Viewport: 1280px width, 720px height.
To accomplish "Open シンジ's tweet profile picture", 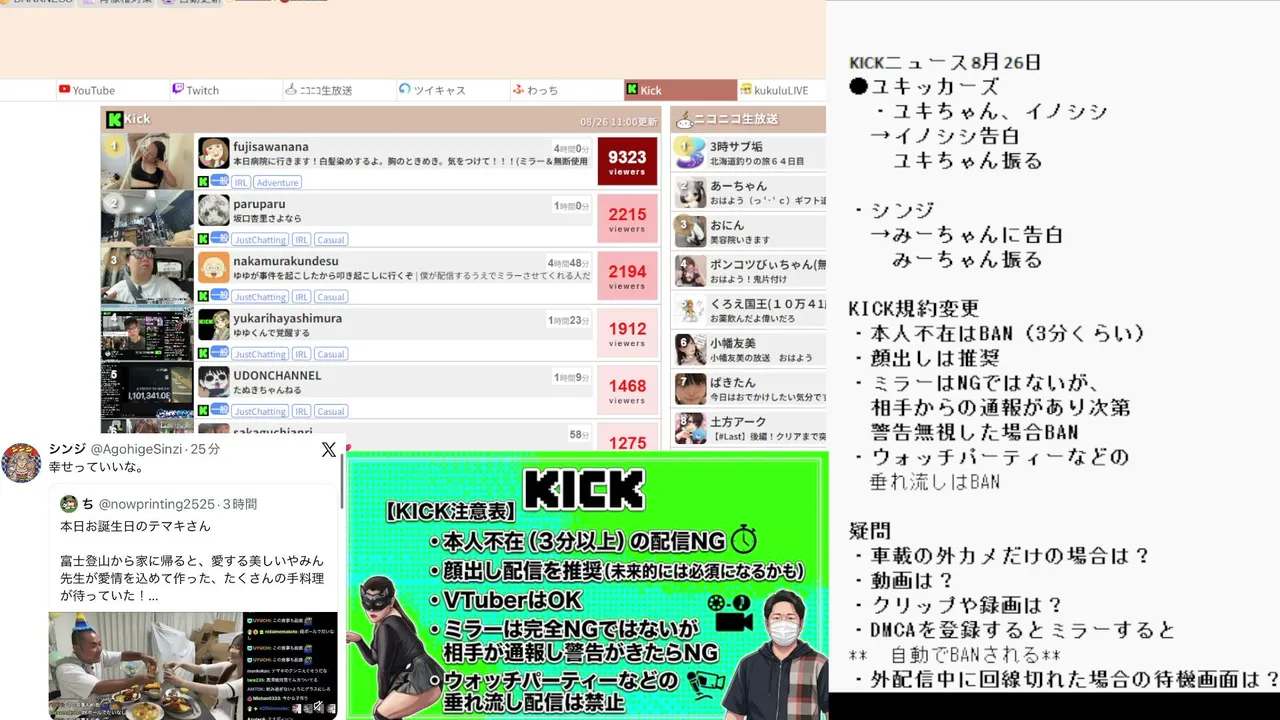I will coord(21,462).
